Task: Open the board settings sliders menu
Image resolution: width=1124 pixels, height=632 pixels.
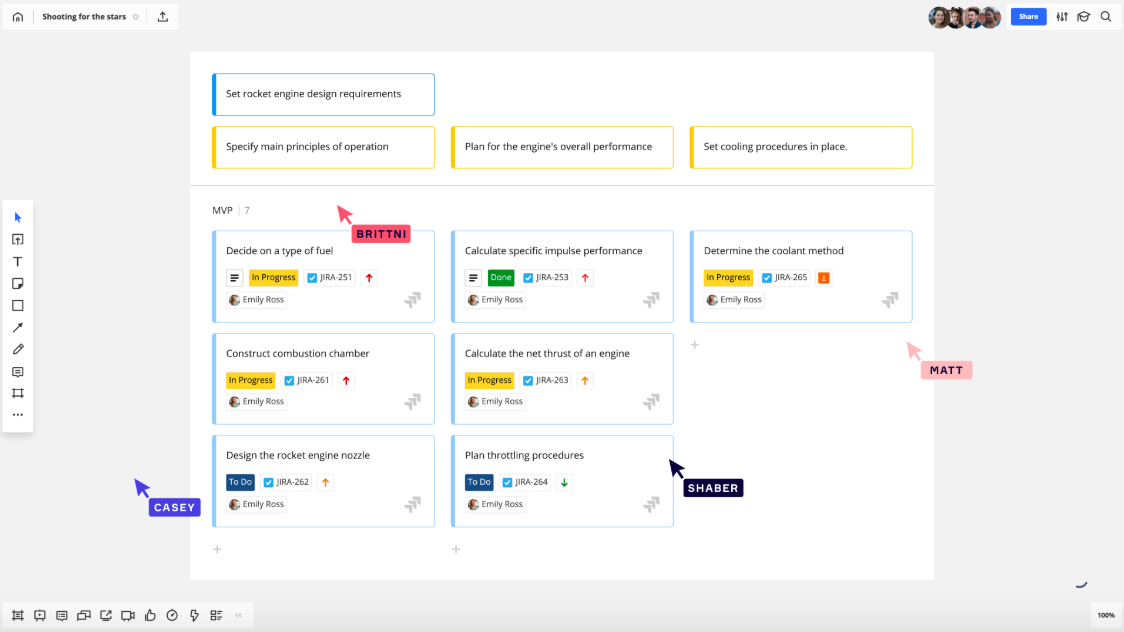Action: pyautogui.click(x=1062, y=17)
